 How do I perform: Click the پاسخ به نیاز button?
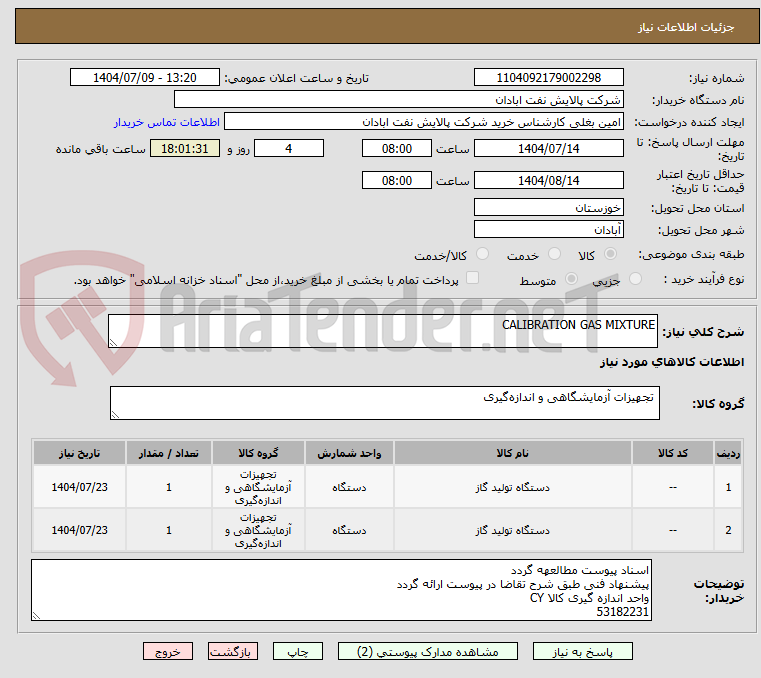[582, 651]
